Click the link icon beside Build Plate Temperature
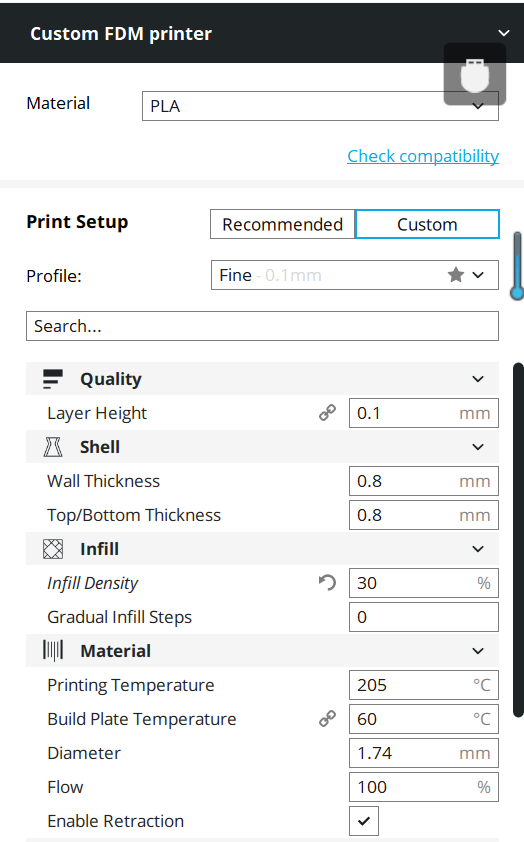This screenshot has width=524, height=842. pos(328,719)
